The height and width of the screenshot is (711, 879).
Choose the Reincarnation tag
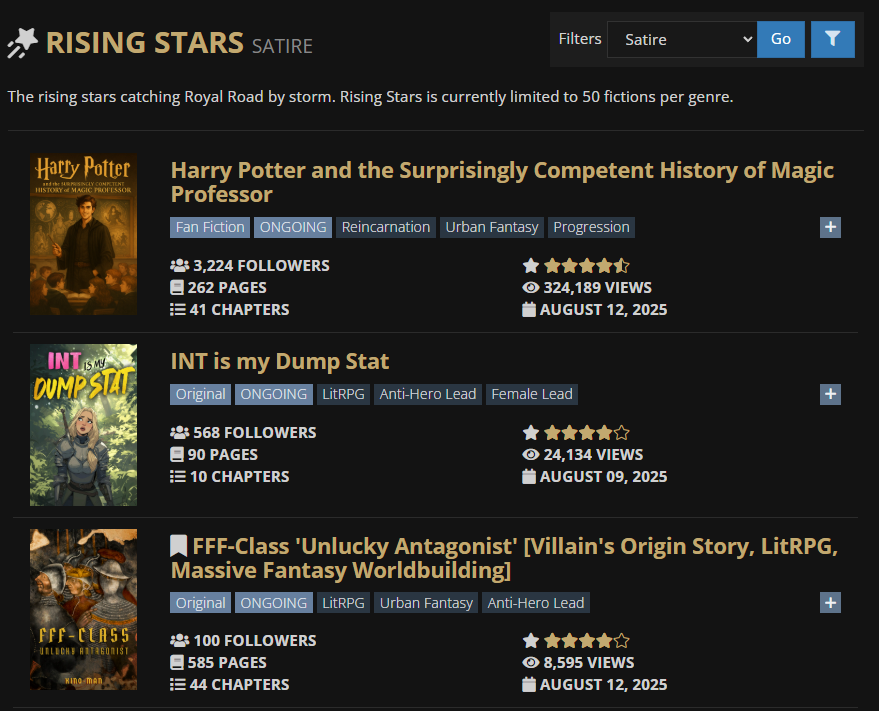click(x=386, y=227)
